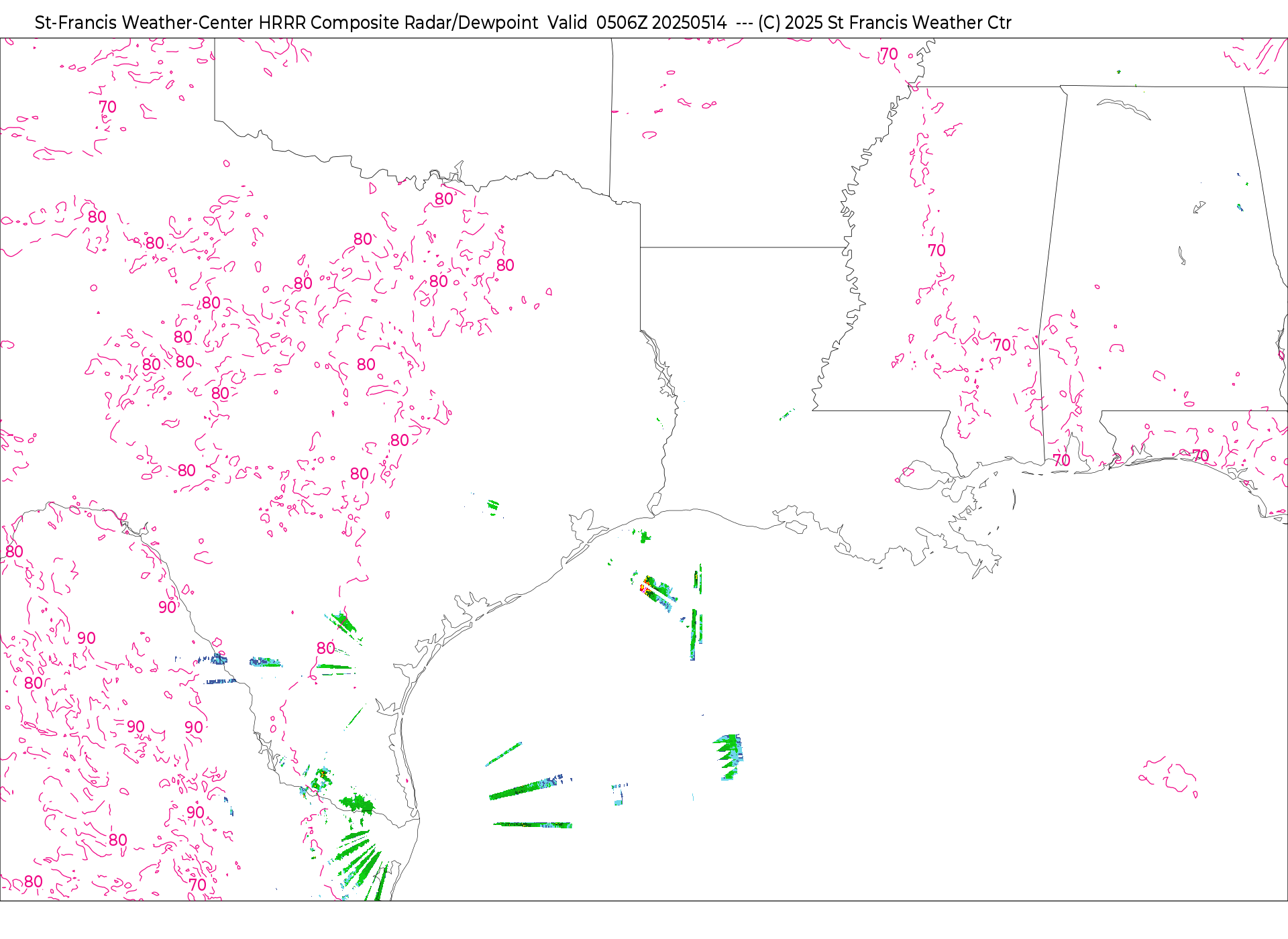Click "HRRR Composite Radar/Dewpoint" in the title
This screenshot has width=1288, height=939.
pos(398,23)
